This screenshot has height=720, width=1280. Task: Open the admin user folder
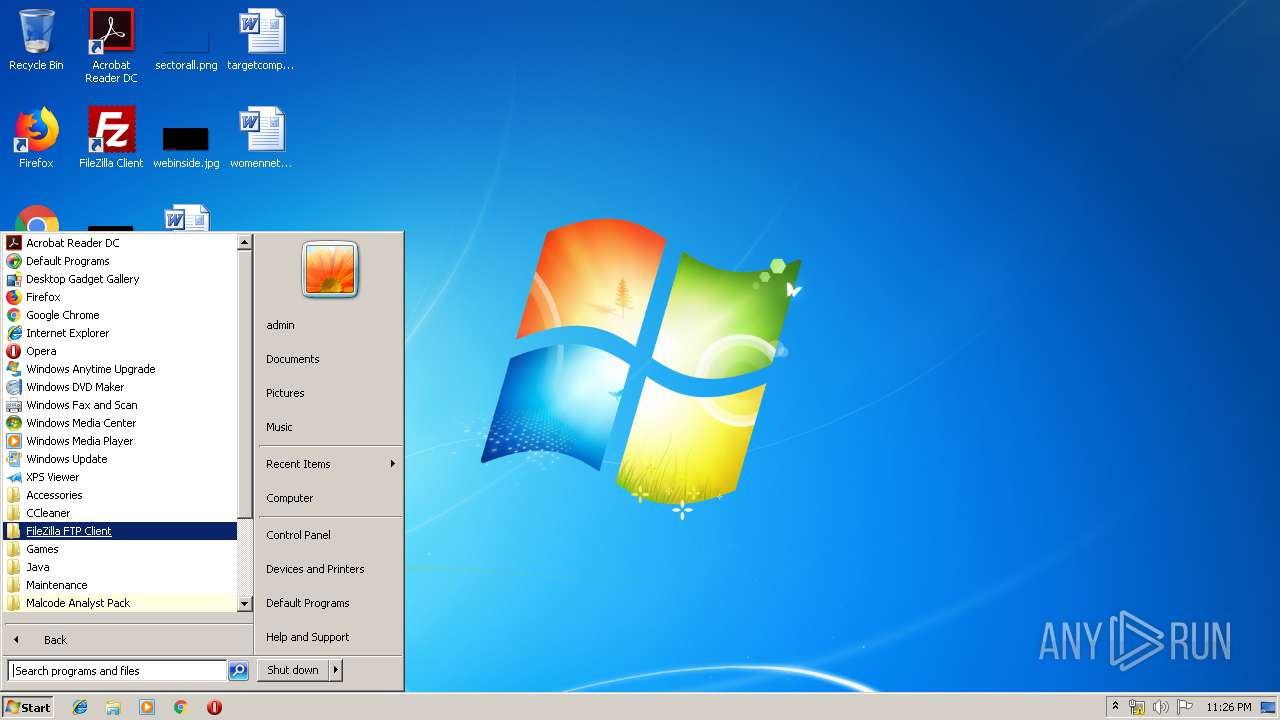[x=329, y=325]
